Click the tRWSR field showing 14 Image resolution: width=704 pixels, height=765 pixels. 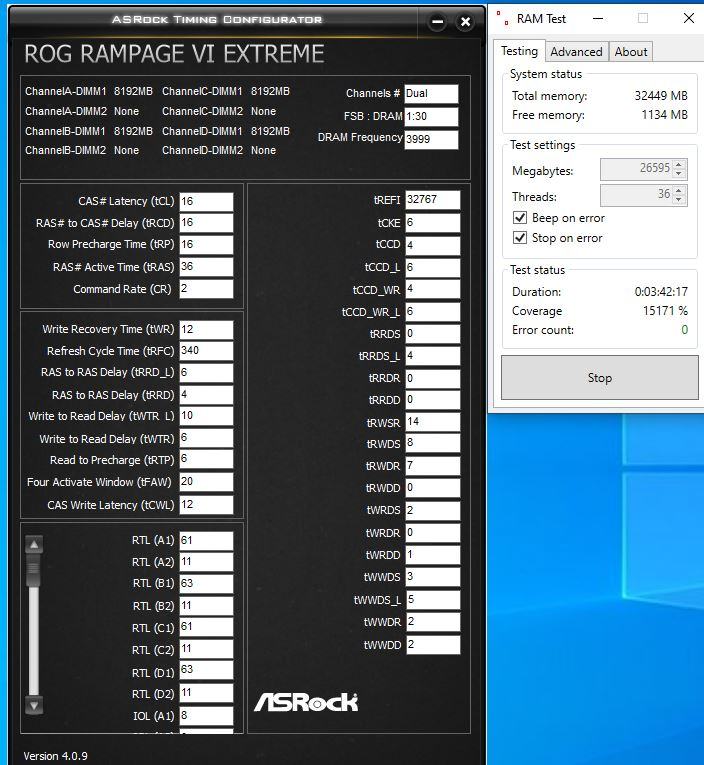433,422
